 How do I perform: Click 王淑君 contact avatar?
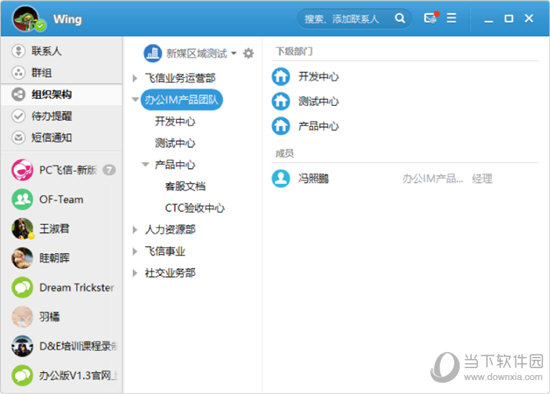22,229
